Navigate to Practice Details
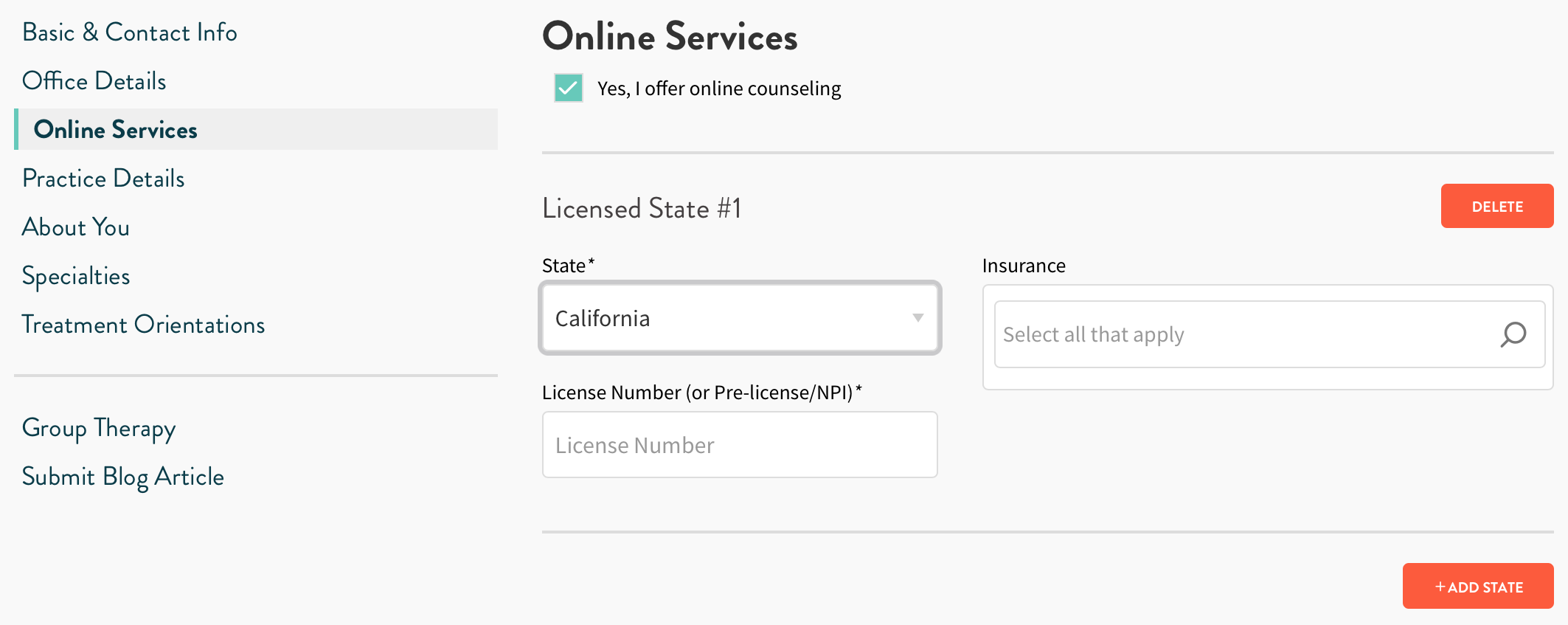This screenshot has width=1568, height=625. pos(103,179)
